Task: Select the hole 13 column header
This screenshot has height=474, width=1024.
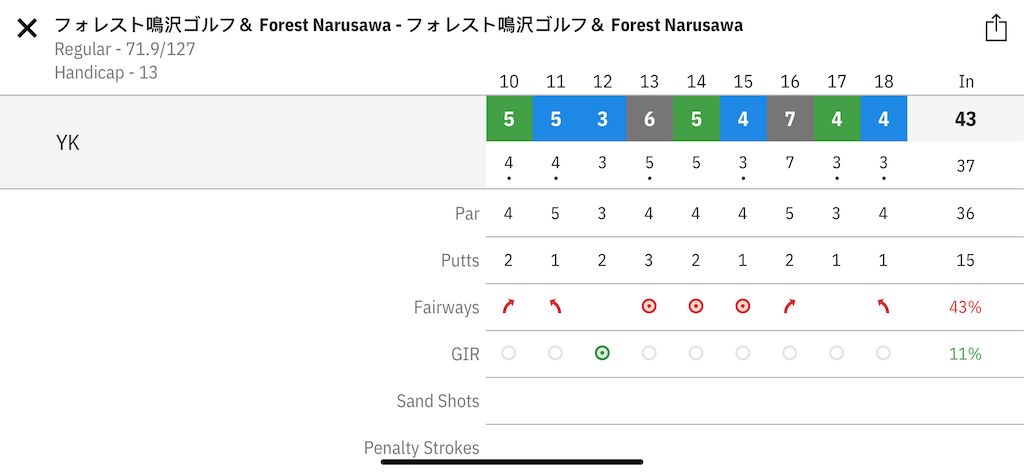Action: [649, 82]
